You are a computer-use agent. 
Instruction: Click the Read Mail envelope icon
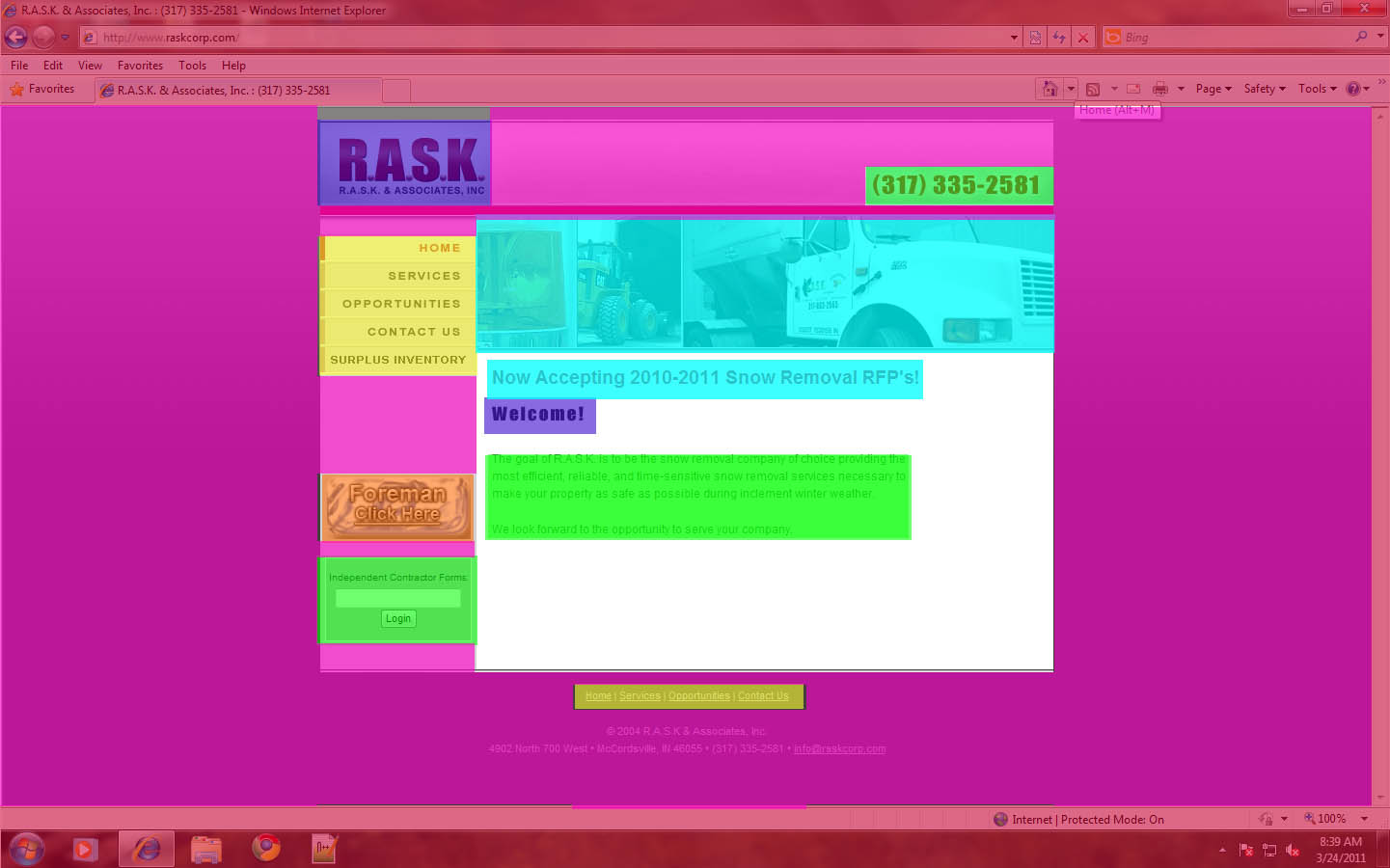click(x=1133, y=89)
